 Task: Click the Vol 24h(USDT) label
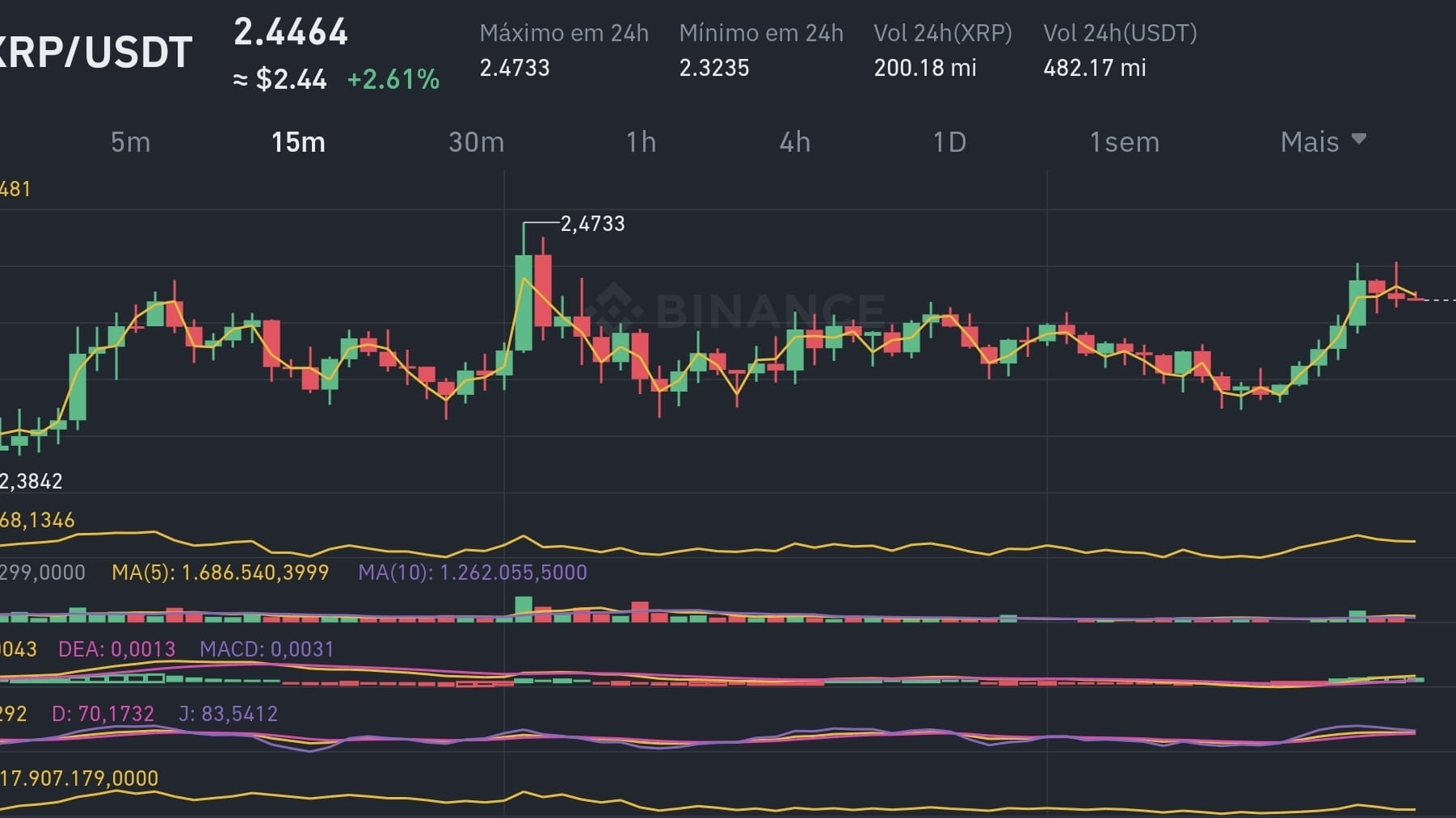point(1120,33)
